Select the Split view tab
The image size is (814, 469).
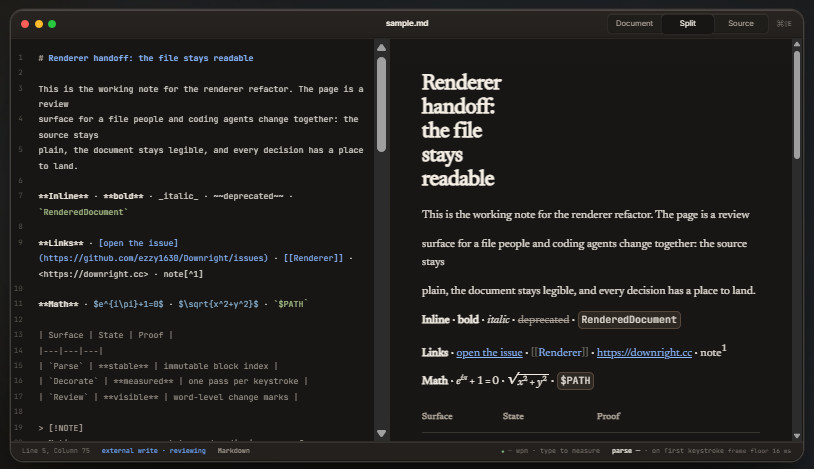click(x=687, y=23)
